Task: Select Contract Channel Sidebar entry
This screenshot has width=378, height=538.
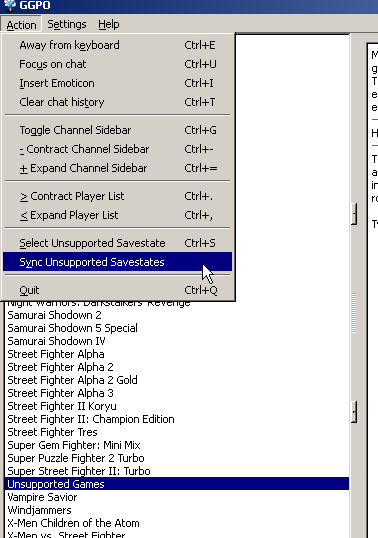Action: click(118, 149)
